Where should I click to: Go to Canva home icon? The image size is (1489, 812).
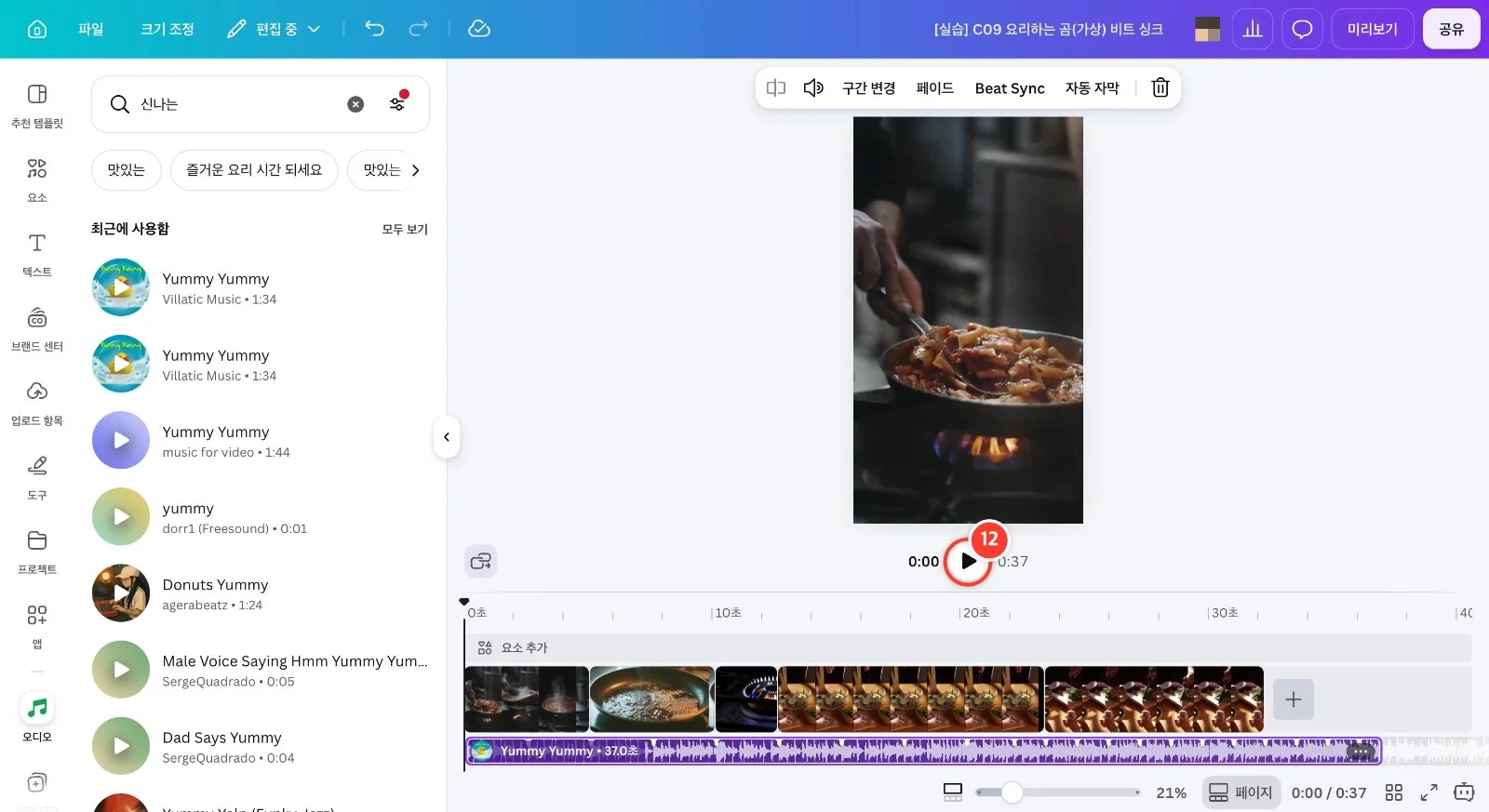tap(37, 30)
